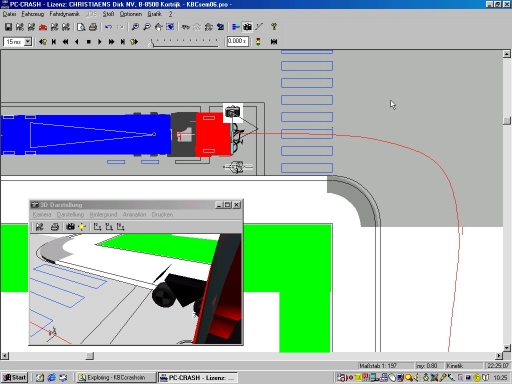This screenshot has height=384, width=512.
Task: Toggle the 3D camera window button
Action: click(247, 27)
